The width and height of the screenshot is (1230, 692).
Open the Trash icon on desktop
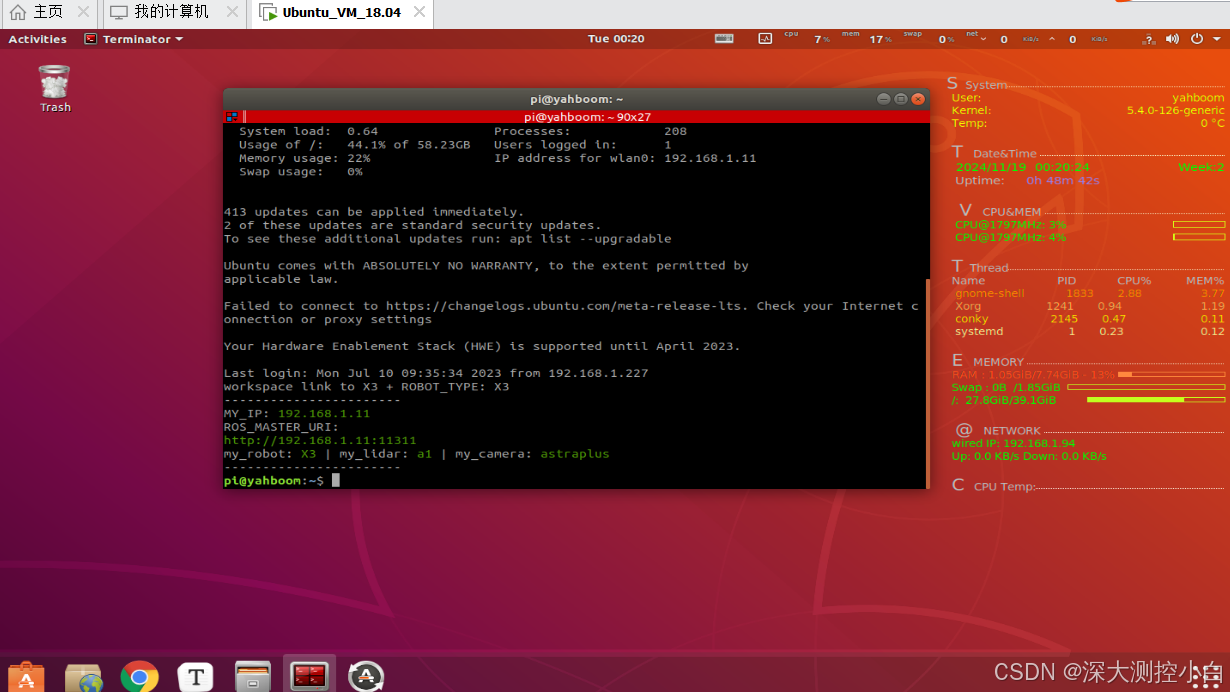tap(54, 88)
